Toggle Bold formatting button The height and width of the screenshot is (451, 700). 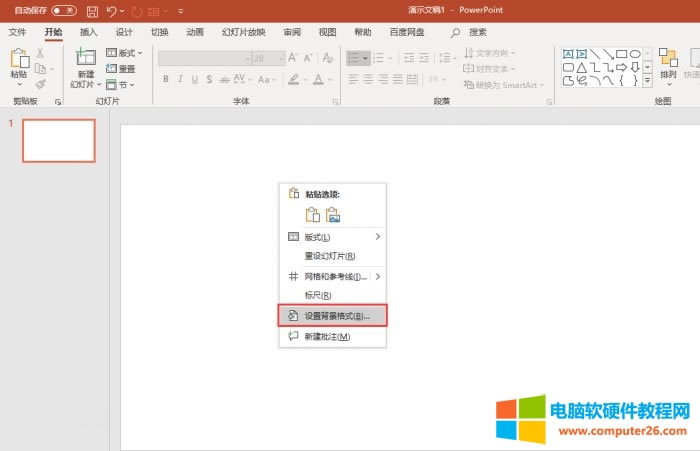point(165,79)
